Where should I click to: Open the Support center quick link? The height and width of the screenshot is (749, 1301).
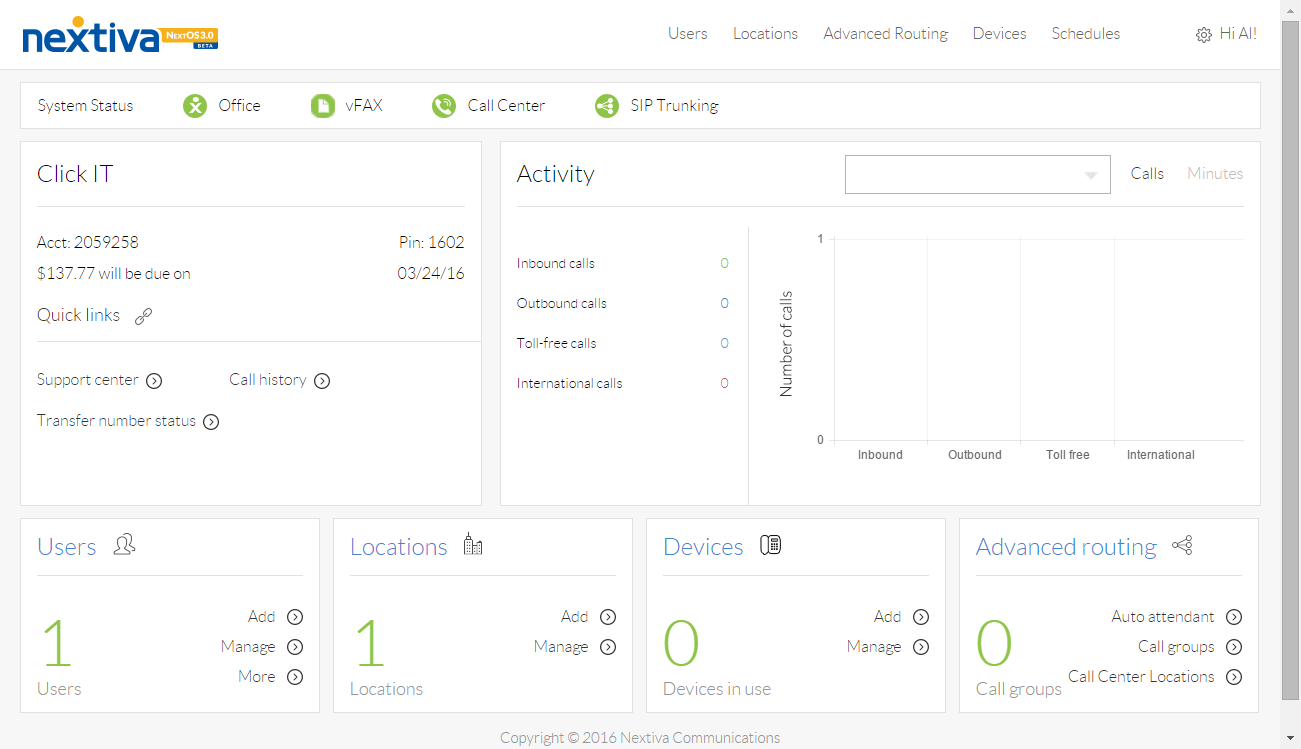point(88,380)
